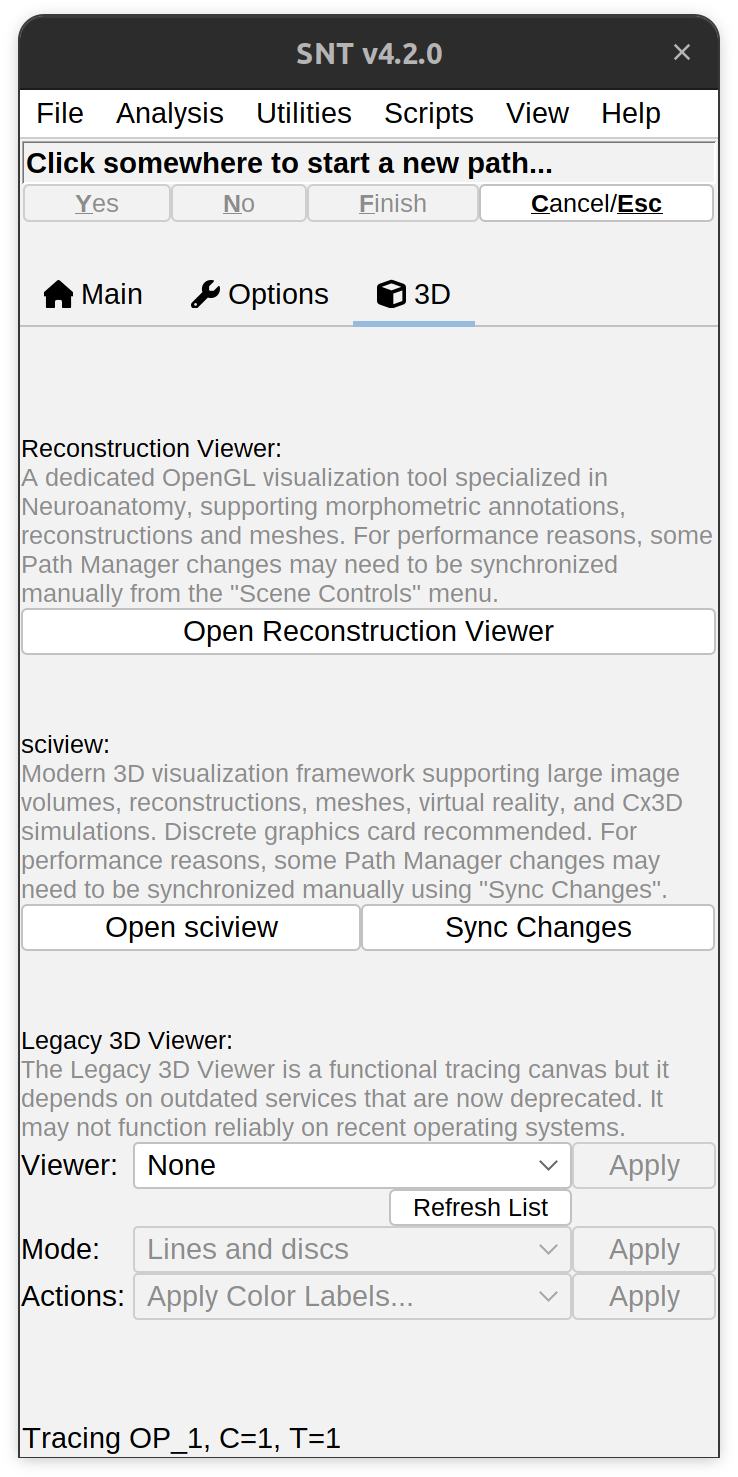Open the Analysis menu
738x1477 pixels.
pyautogui.click(x=170, y=113)
